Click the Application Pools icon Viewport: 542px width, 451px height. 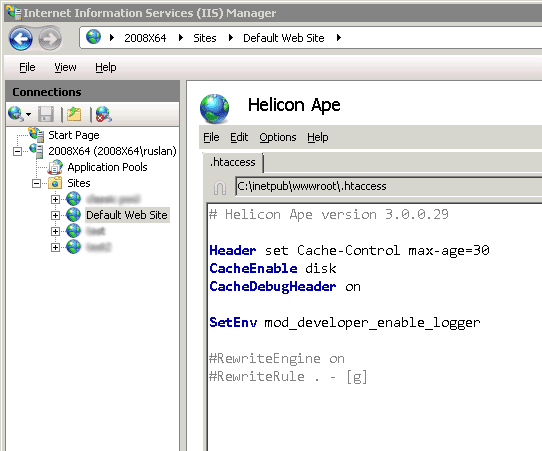pyautogui.click(x=55, y=167)
